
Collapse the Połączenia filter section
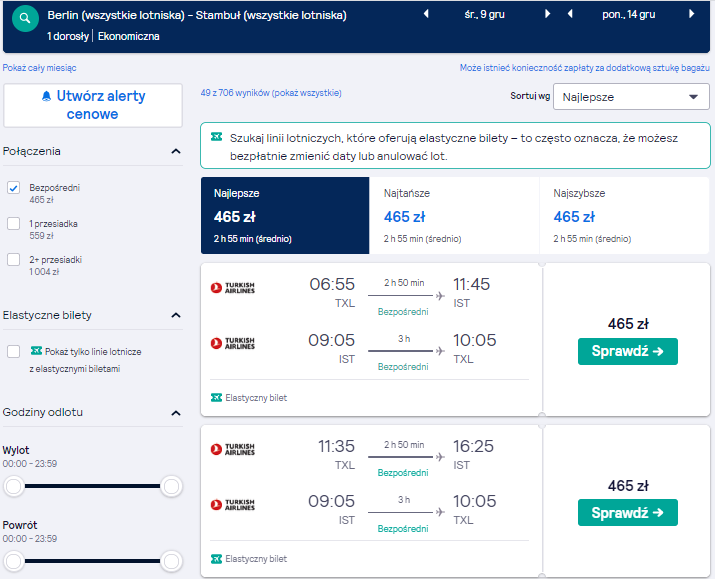coord(176,151)
